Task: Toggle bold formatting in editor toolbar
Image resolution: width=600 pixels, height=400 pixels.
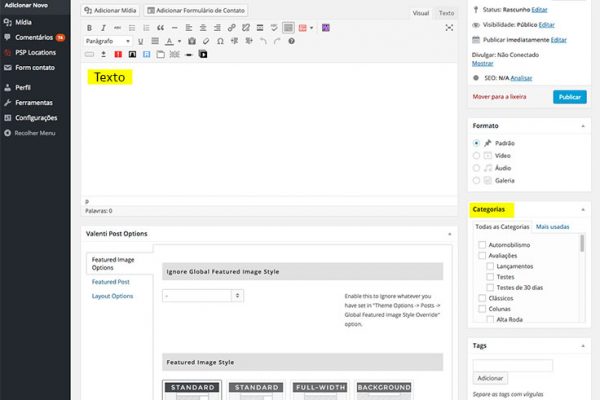Action: (90, 28)
